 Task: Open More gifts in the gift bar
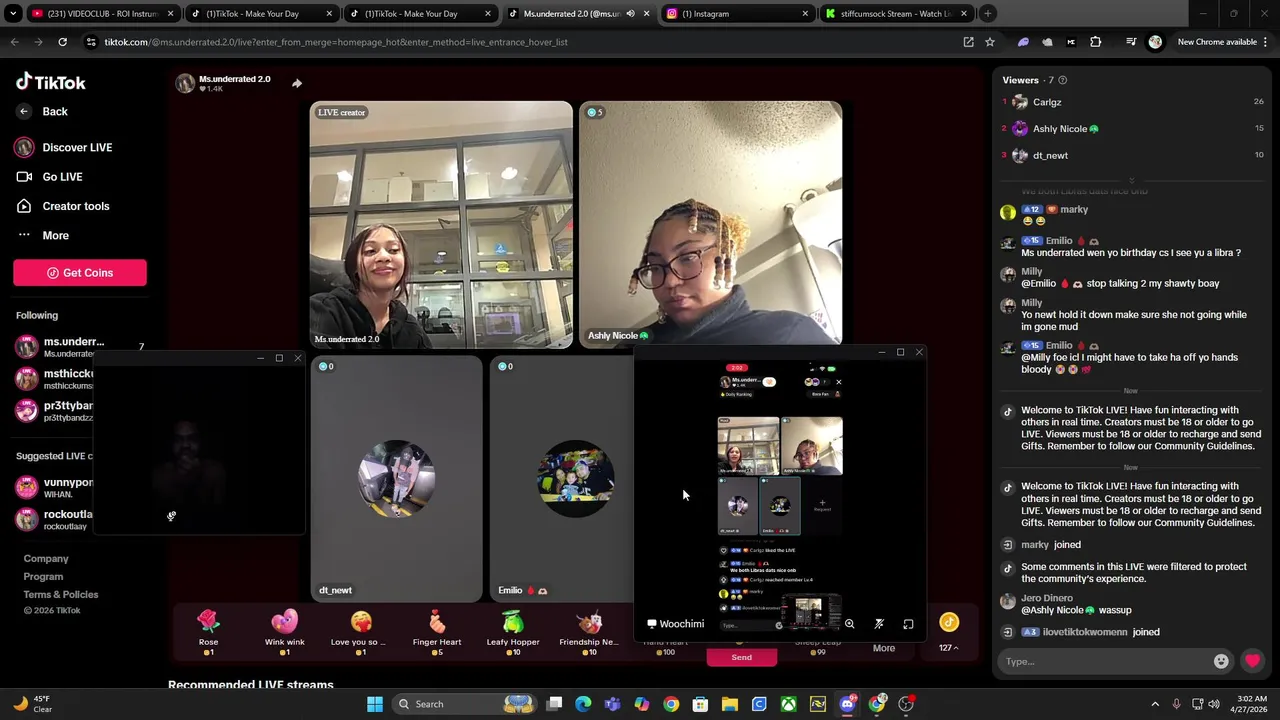(884, 648)
